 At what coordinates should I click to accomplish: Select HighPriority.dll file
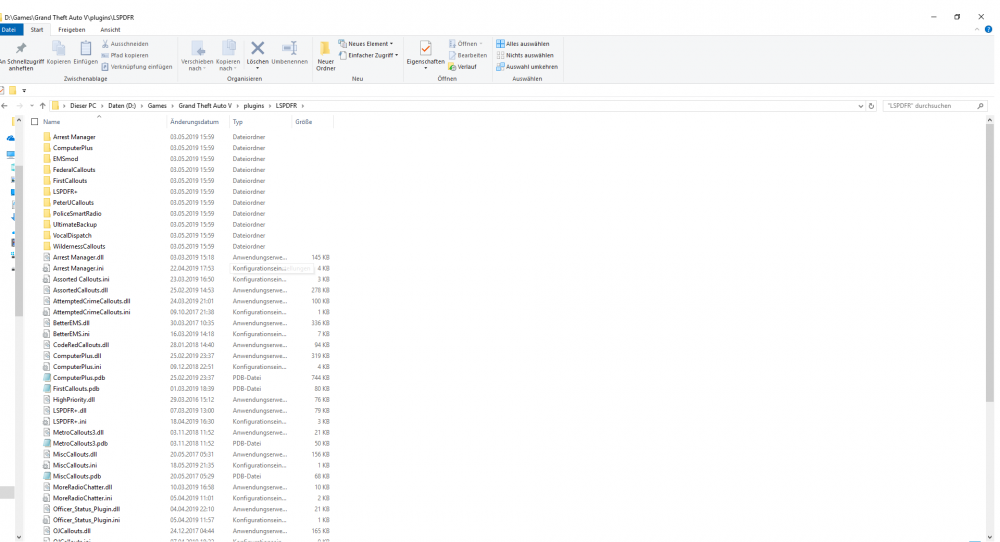pyautogui.click(x=73, y=400)
